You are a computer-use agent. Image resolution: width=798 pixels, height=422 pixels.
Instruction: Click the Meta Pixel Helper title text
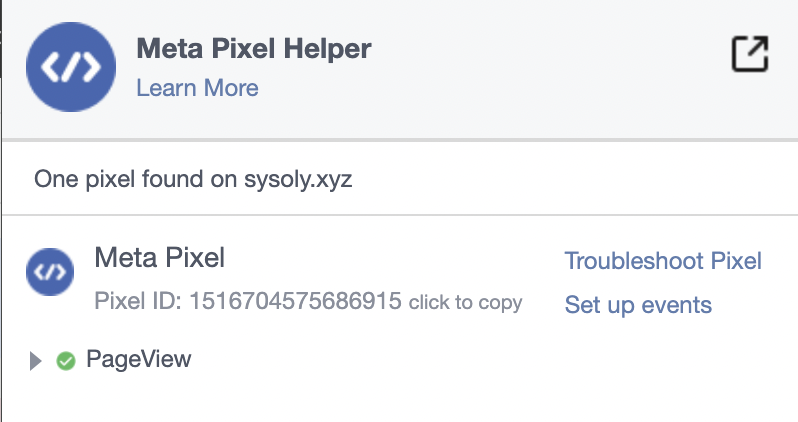click(x=254, y=48)
